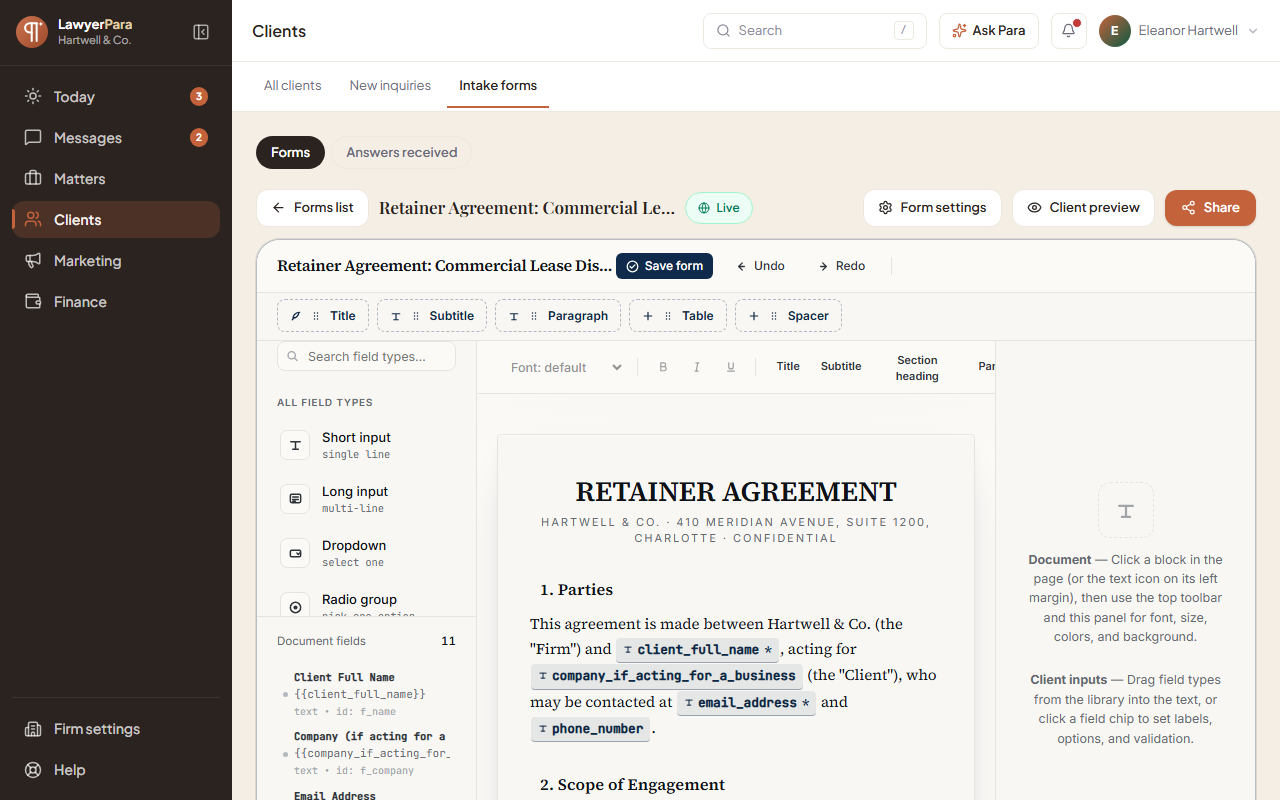
Task: Open the Font default dropdown
Action: [565, 367]
